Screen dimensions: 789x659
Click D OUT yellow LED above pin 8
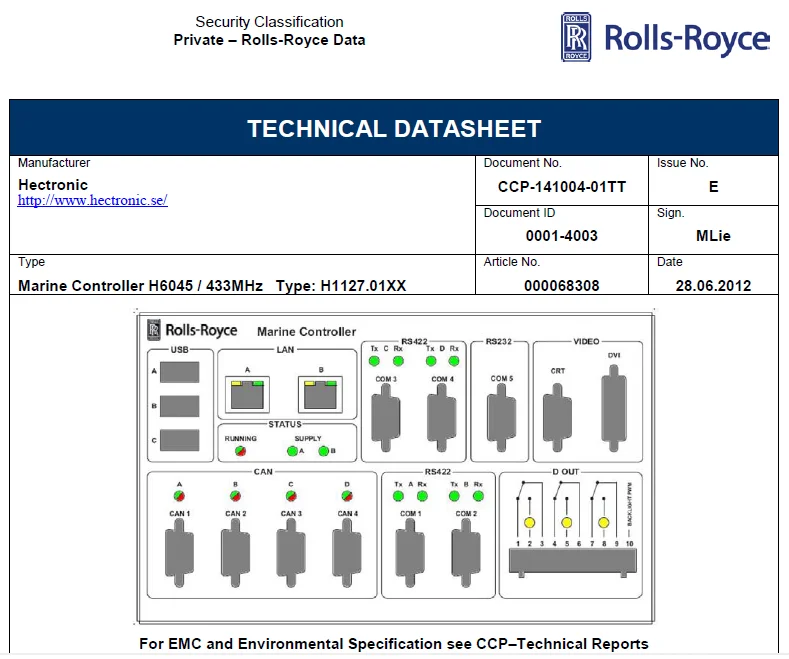tap(604, 523)
